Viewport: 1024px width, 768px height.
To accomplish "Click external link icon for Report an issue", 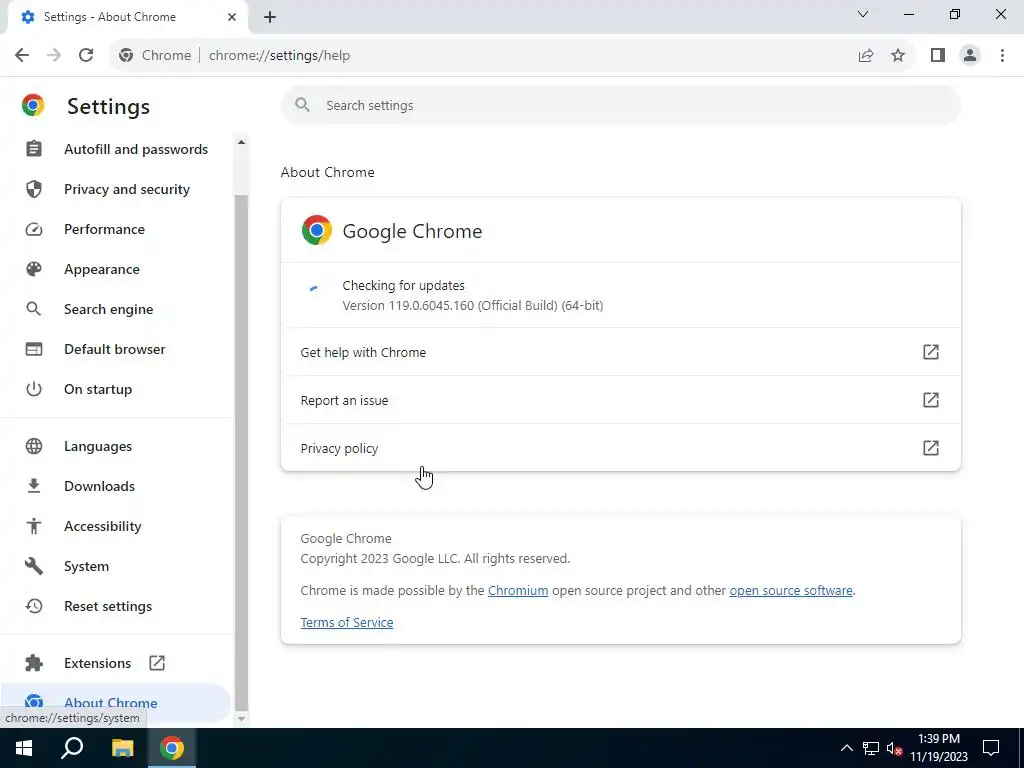I will click(x=931, y=400).
